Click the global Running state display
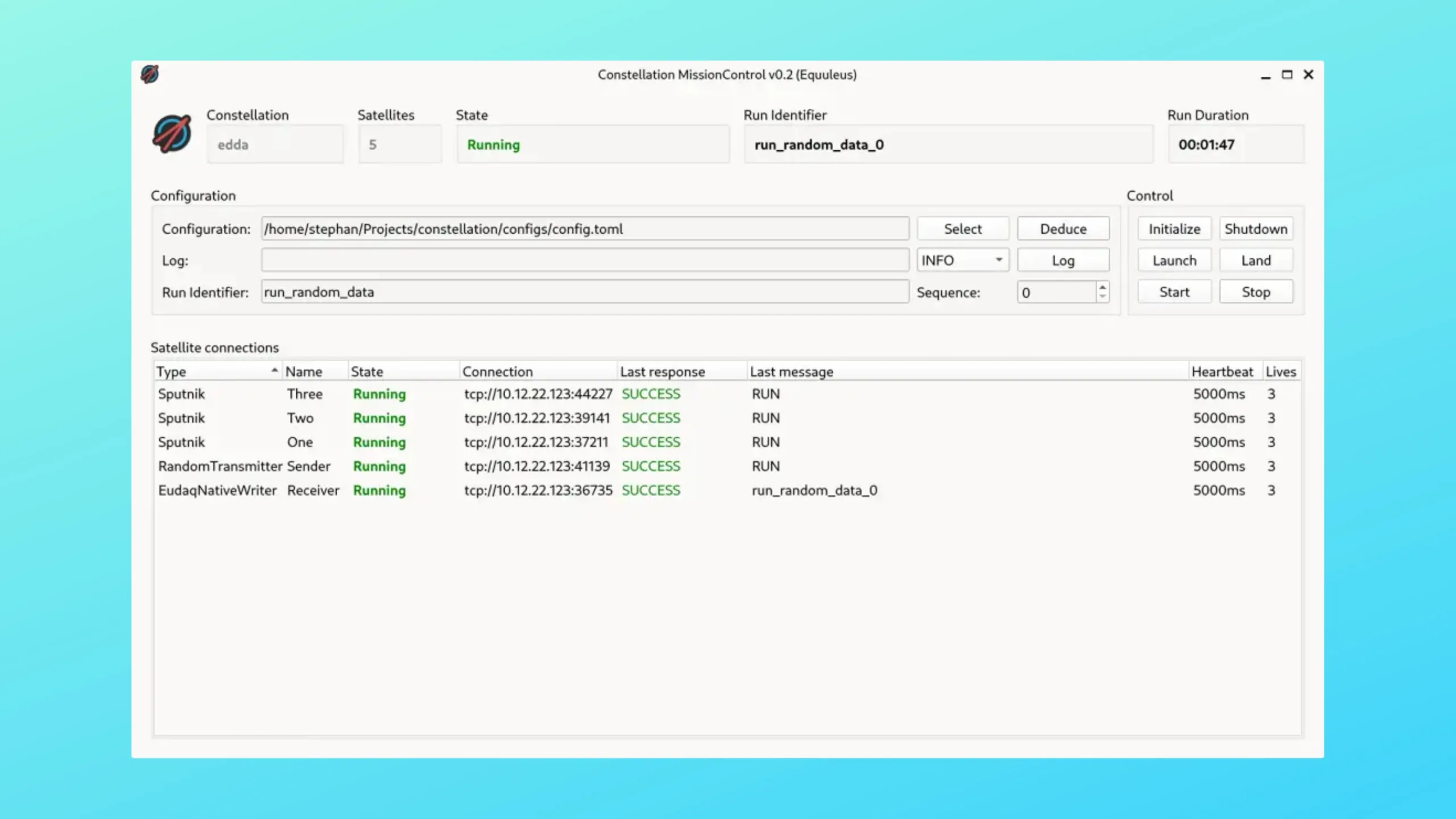This screenshot has height=819, width=1456. tap(593, 144)
